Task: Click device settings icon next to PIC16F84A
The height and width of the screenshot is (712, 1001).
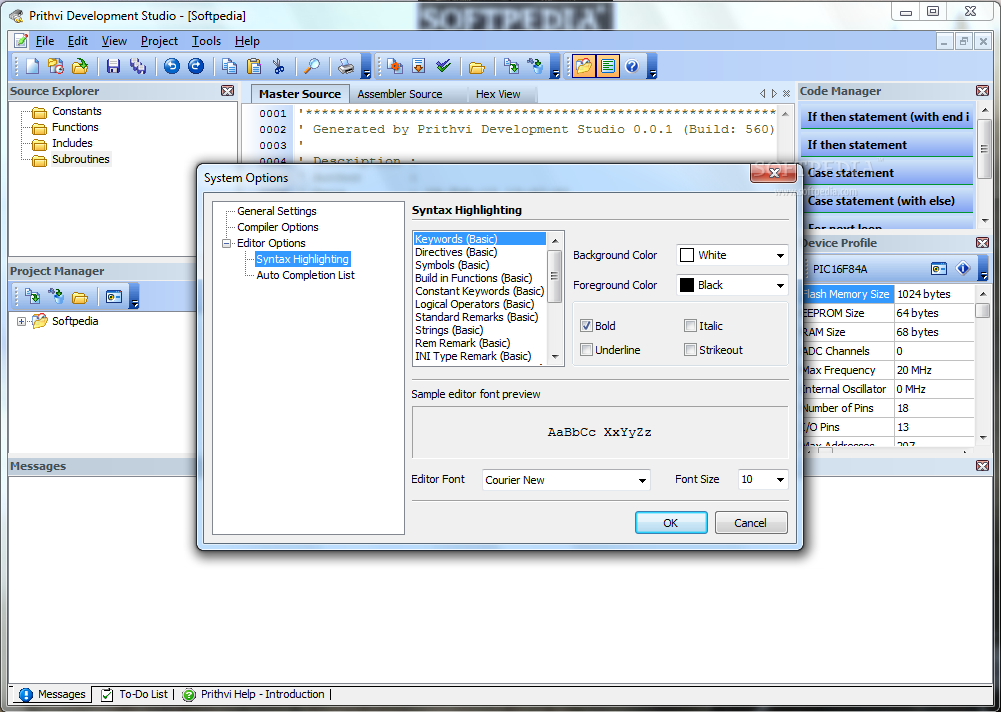Action: (938, 269)
